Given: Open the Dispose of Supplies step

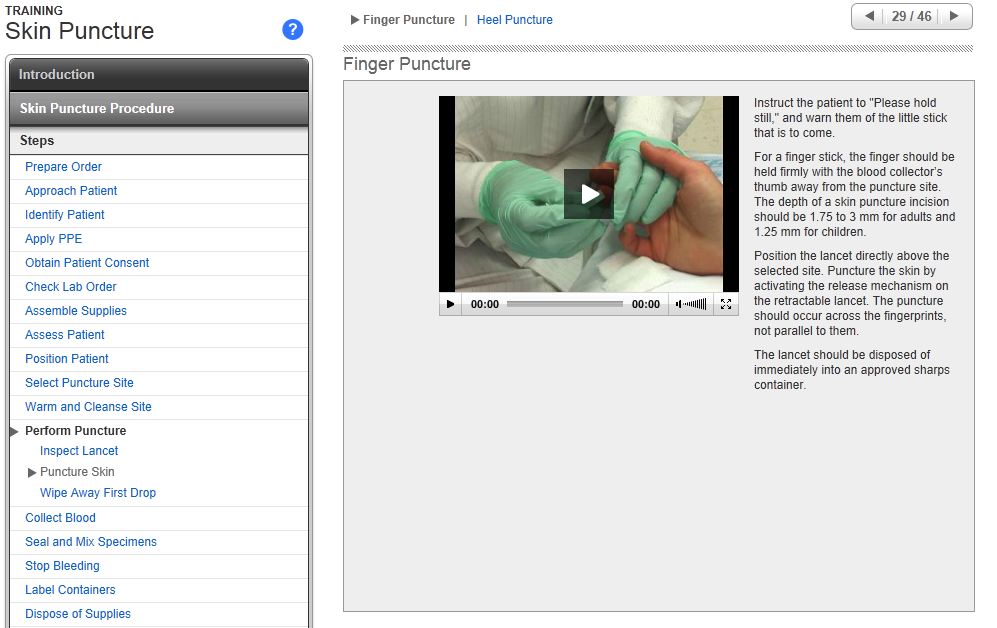Looking at the screenshot, I should pos(78,614).
